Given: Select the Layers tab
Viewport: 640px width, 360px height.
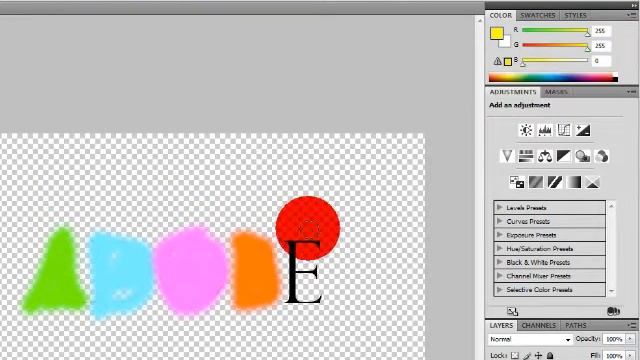Looking at the screenshot, I should pyautogui.click(x=501, y=325).
